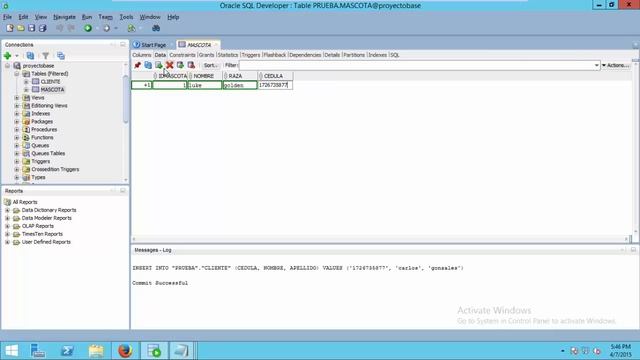Click the Sort... button

point(211,65)
